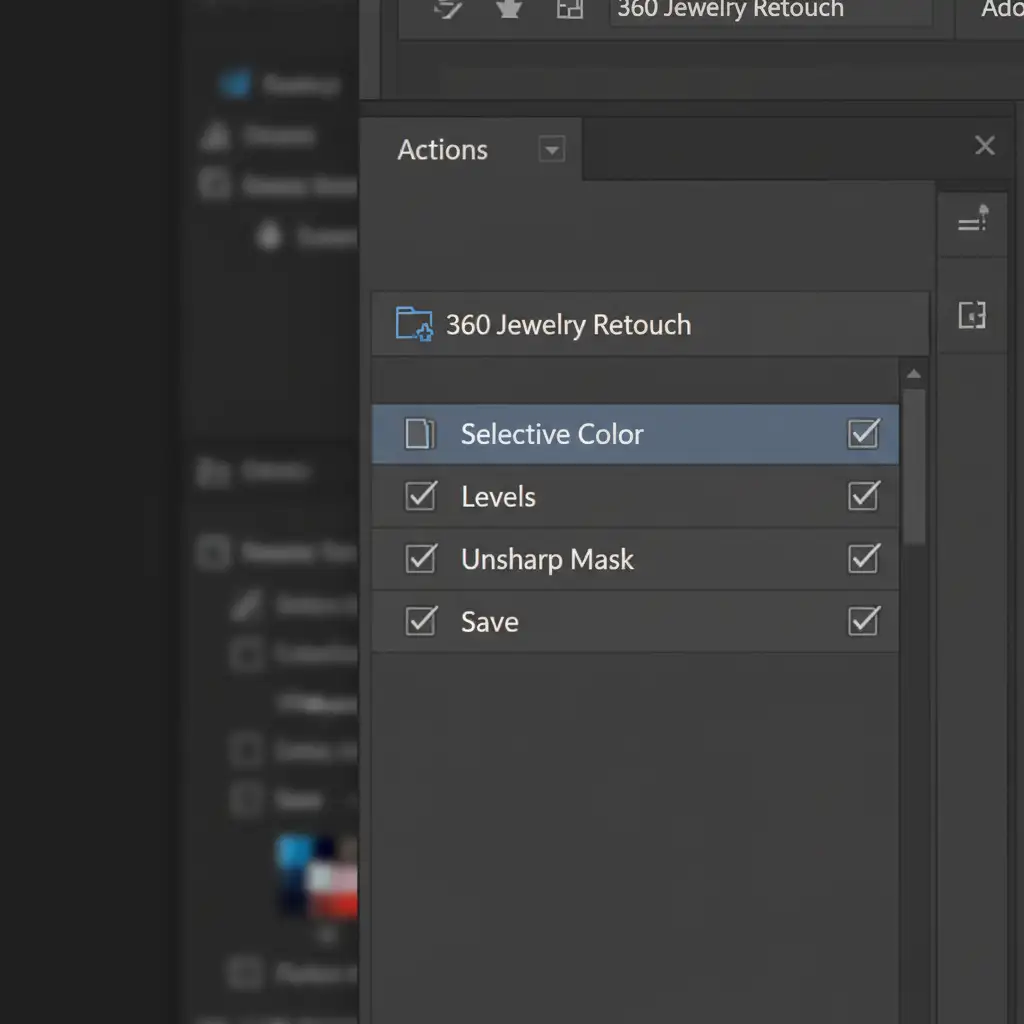Click the scroll up arrow in action list
1024x1024 pixels.
tap(913, 375)
